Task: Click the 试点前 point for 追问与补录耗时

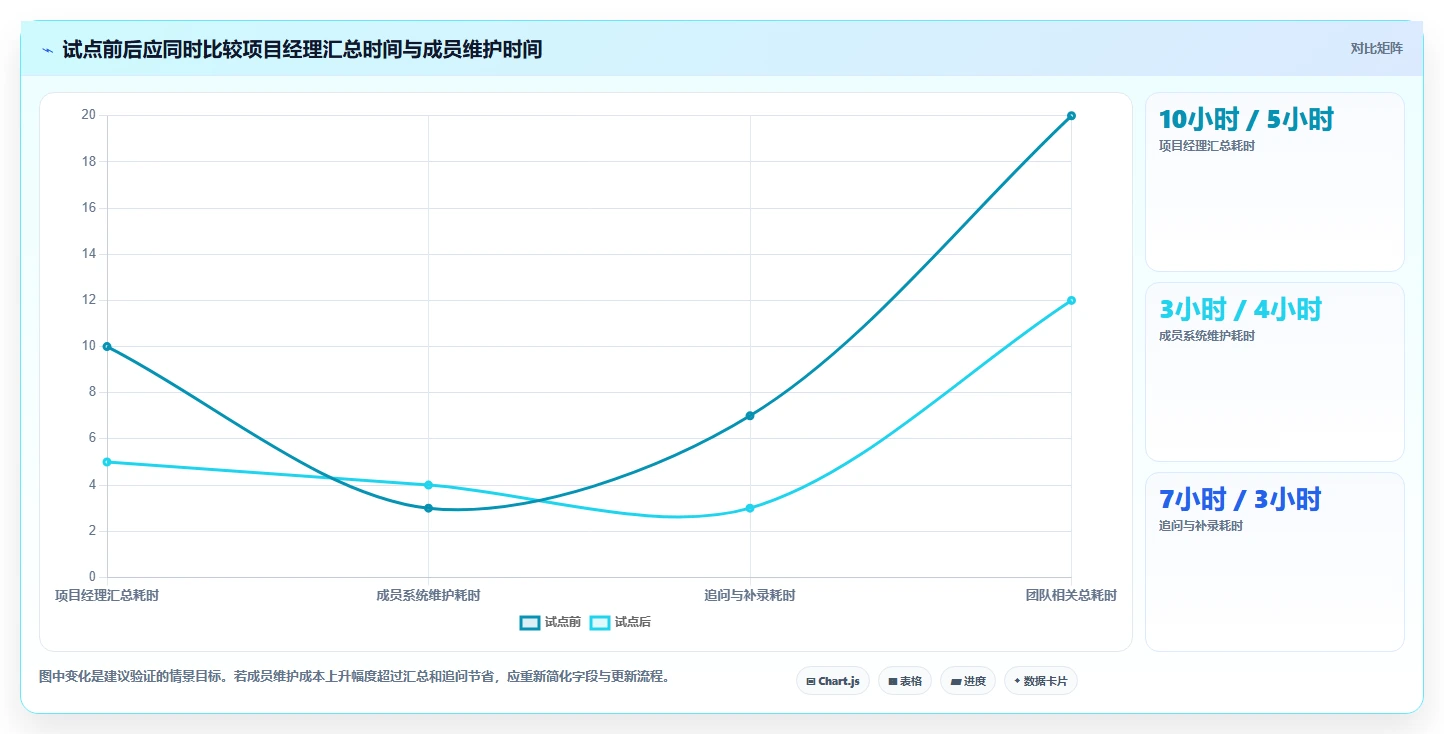Action: click(750, 416)
